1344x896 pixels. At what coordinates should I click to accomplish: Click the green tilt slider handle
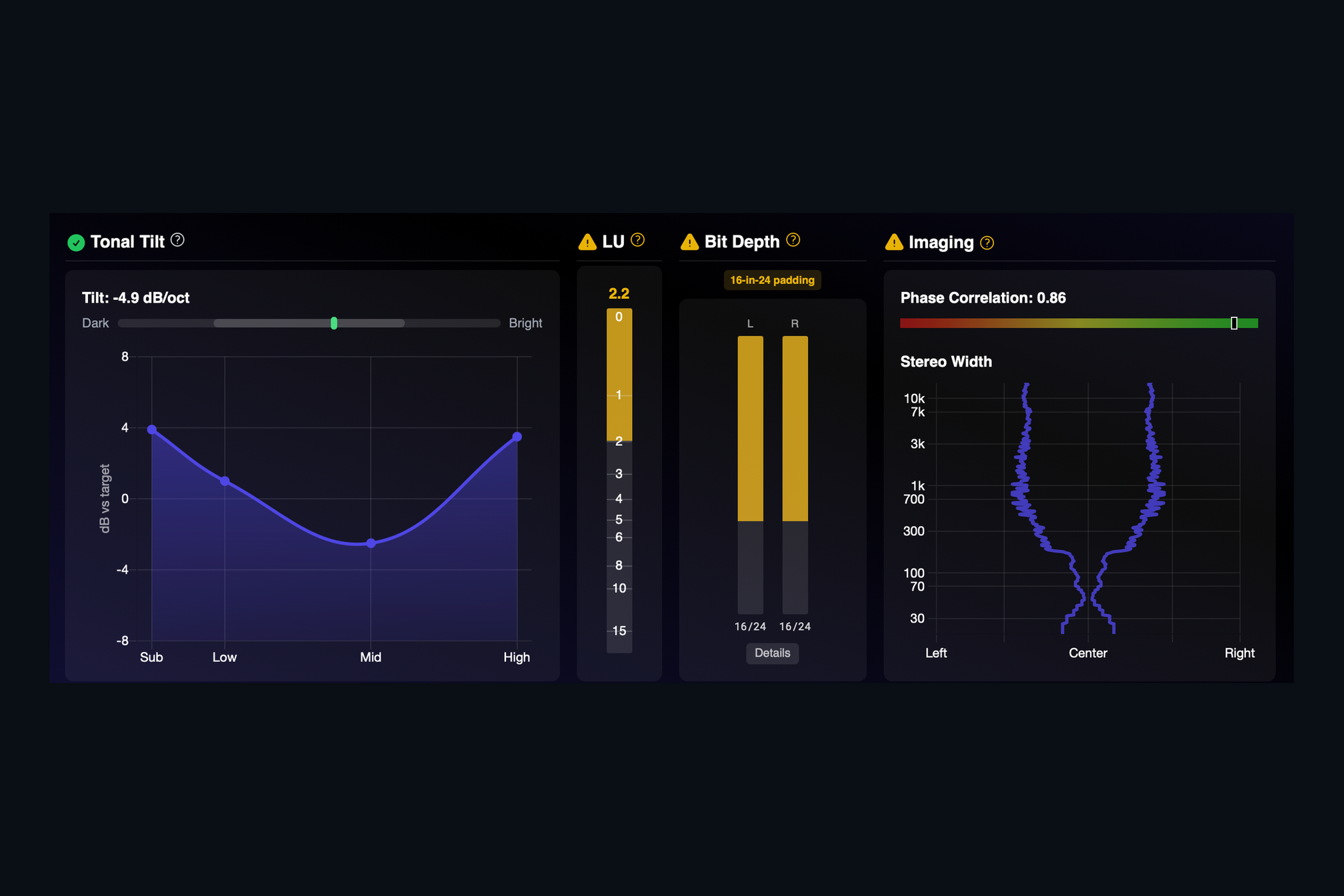click(334, 323)
